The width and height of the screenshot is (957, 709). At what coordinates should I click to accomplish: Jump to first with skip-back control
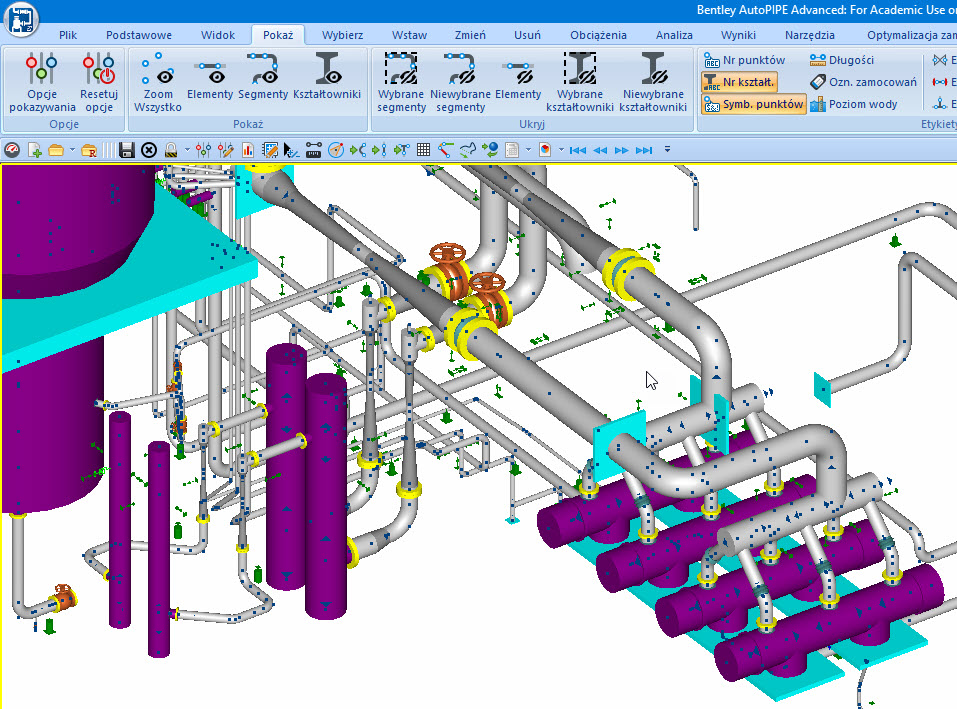[x=577, y=150]
